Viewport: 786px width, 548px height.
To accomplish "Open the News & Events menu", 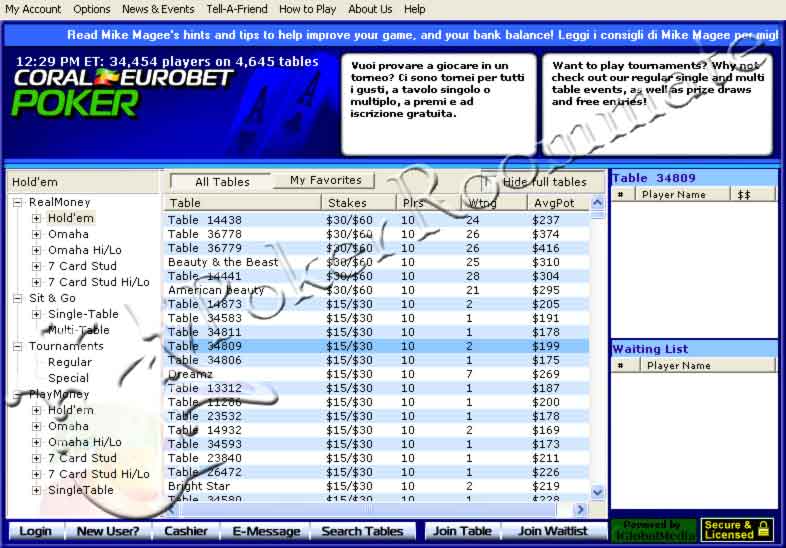I will (158, 9).
